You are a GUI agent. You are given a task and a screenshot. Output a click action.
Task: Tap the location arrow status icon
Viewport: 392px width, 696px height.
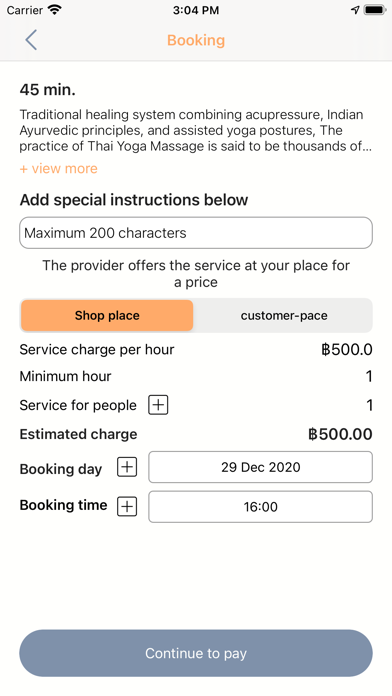coord(355,10)
